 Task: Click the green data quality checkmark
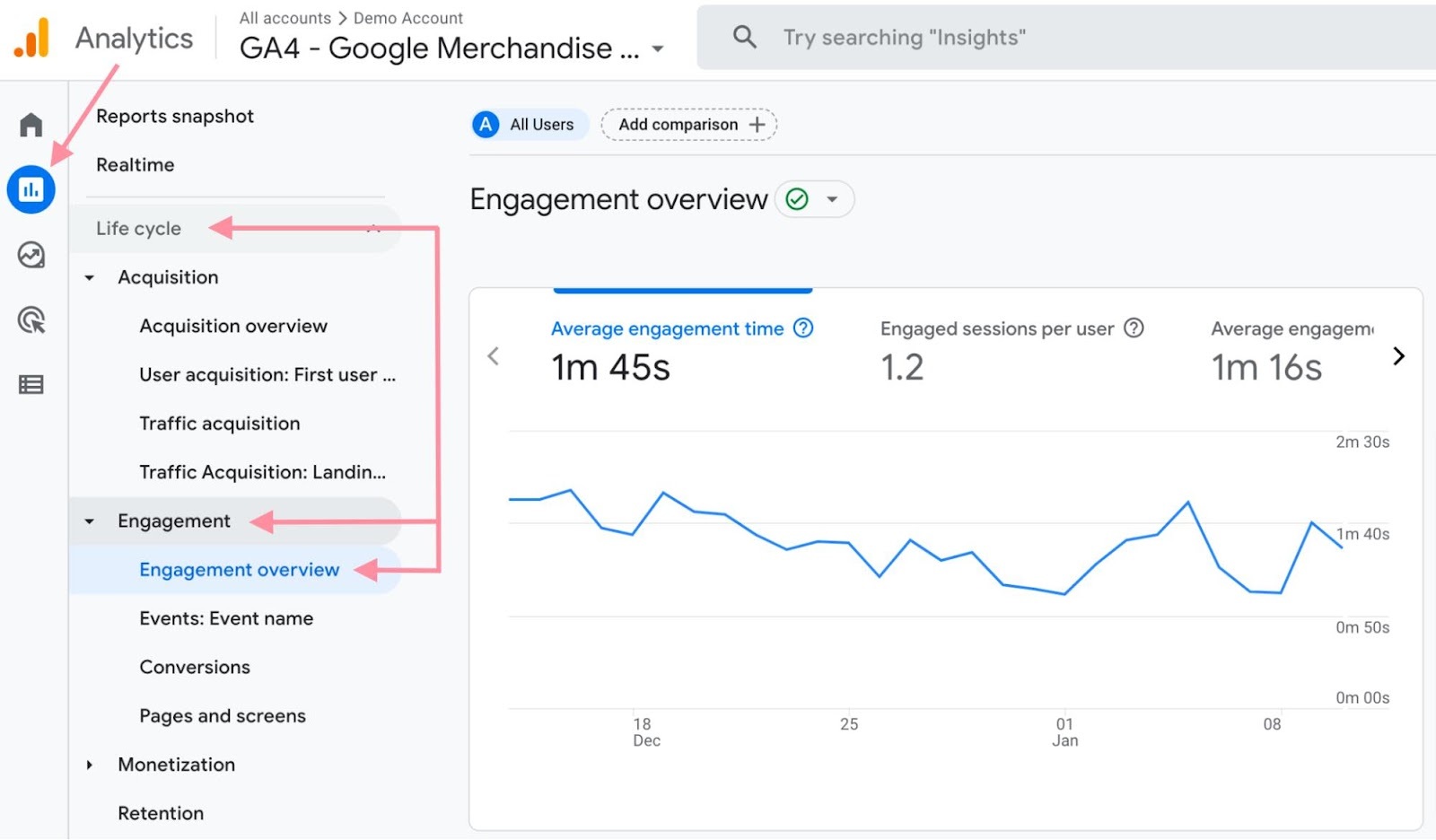[x=797, y=199]
